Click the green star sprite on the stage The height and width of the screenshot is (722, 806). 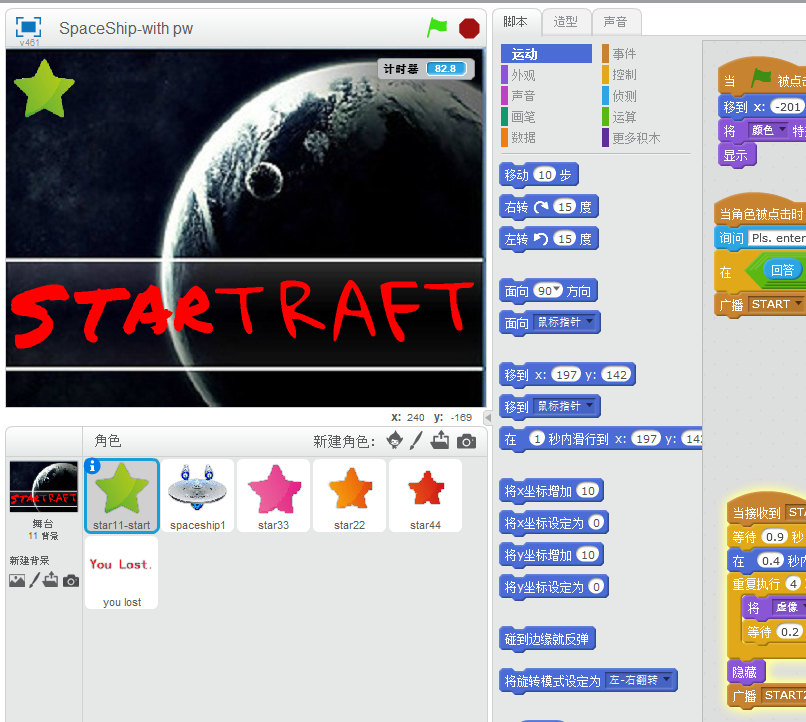[45, 88]
